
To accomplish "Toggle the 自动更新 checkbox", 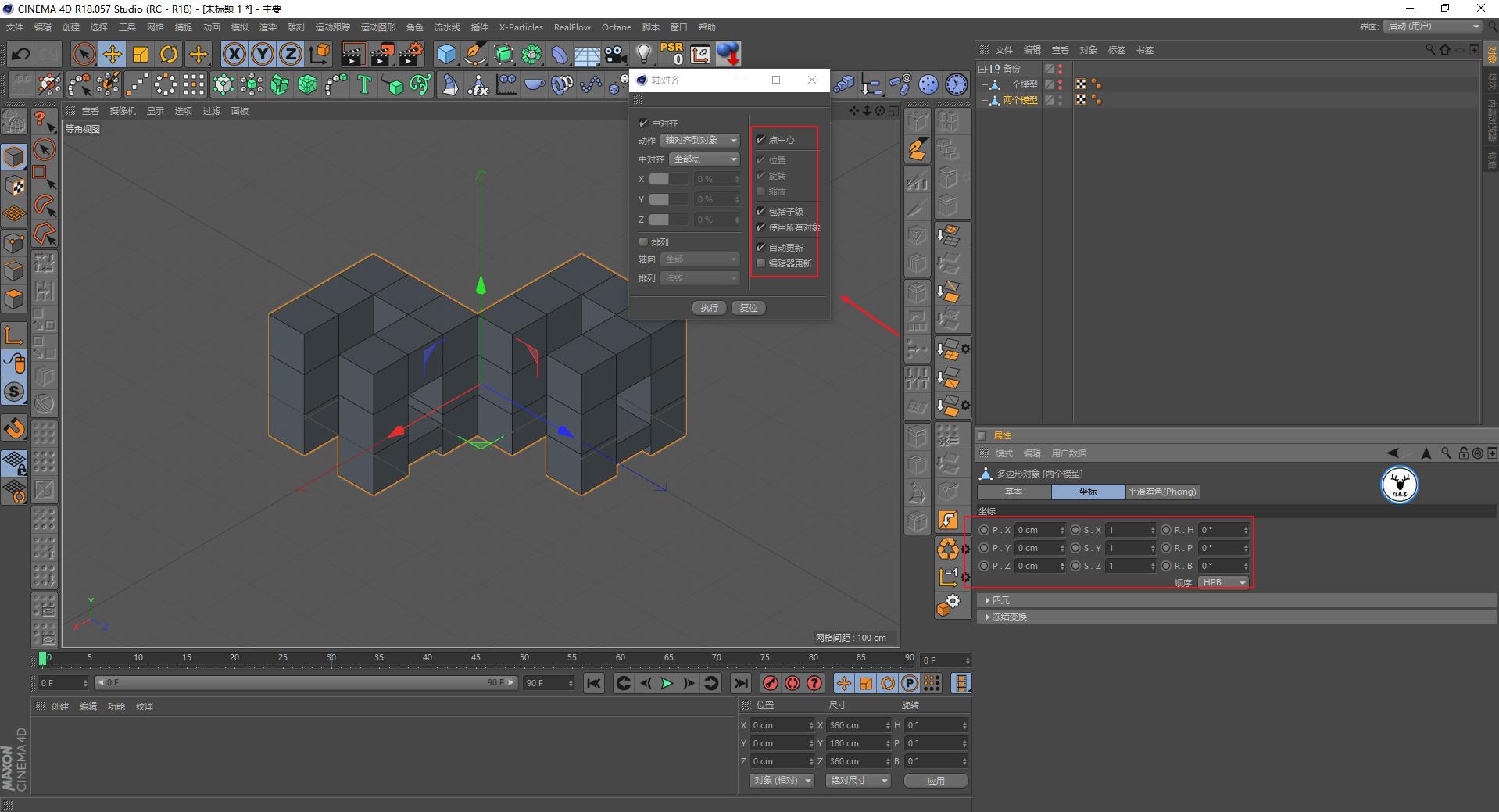I will point(761,248).
